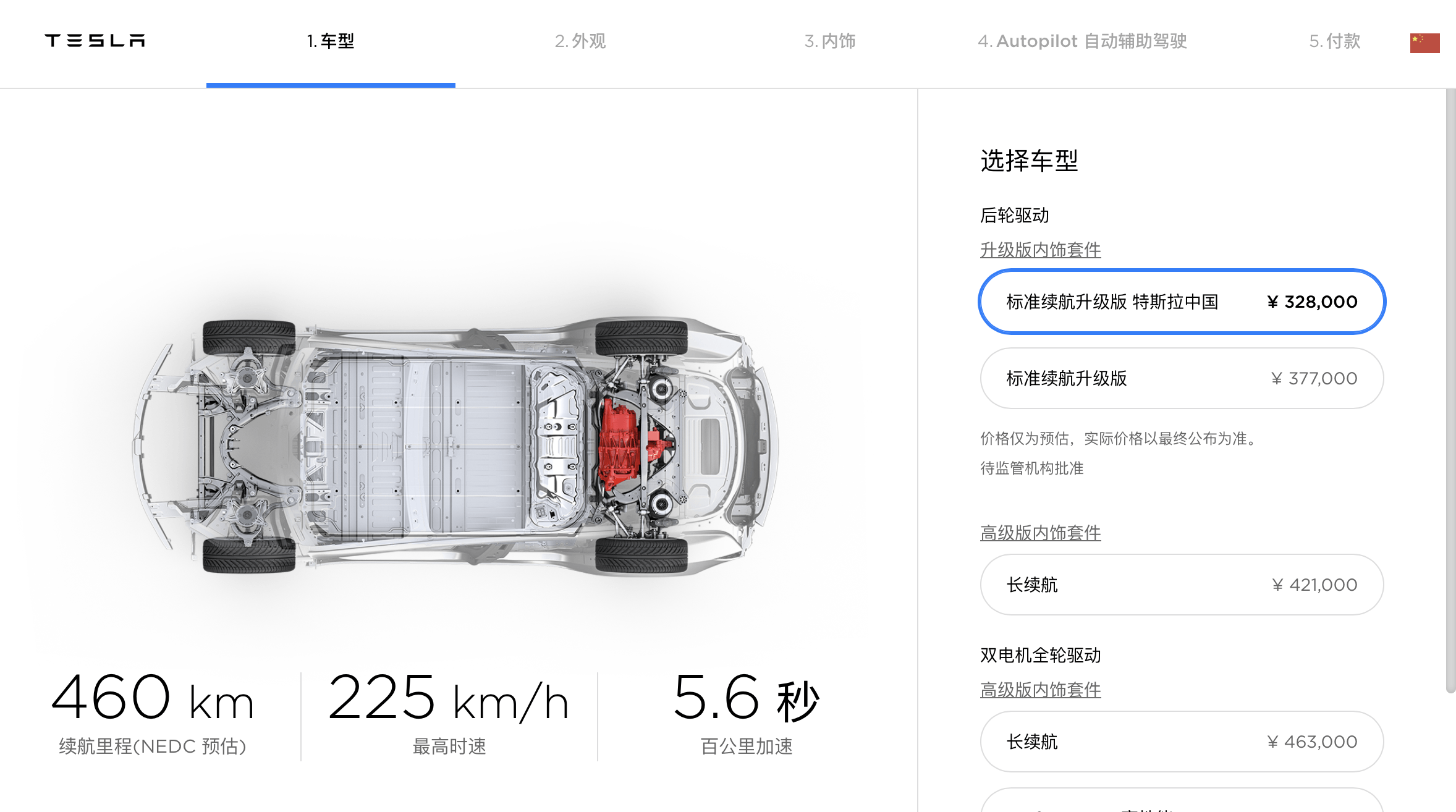Click the 460 km 续航里程 stat
Screen dimensions: 1456x812
153,714
